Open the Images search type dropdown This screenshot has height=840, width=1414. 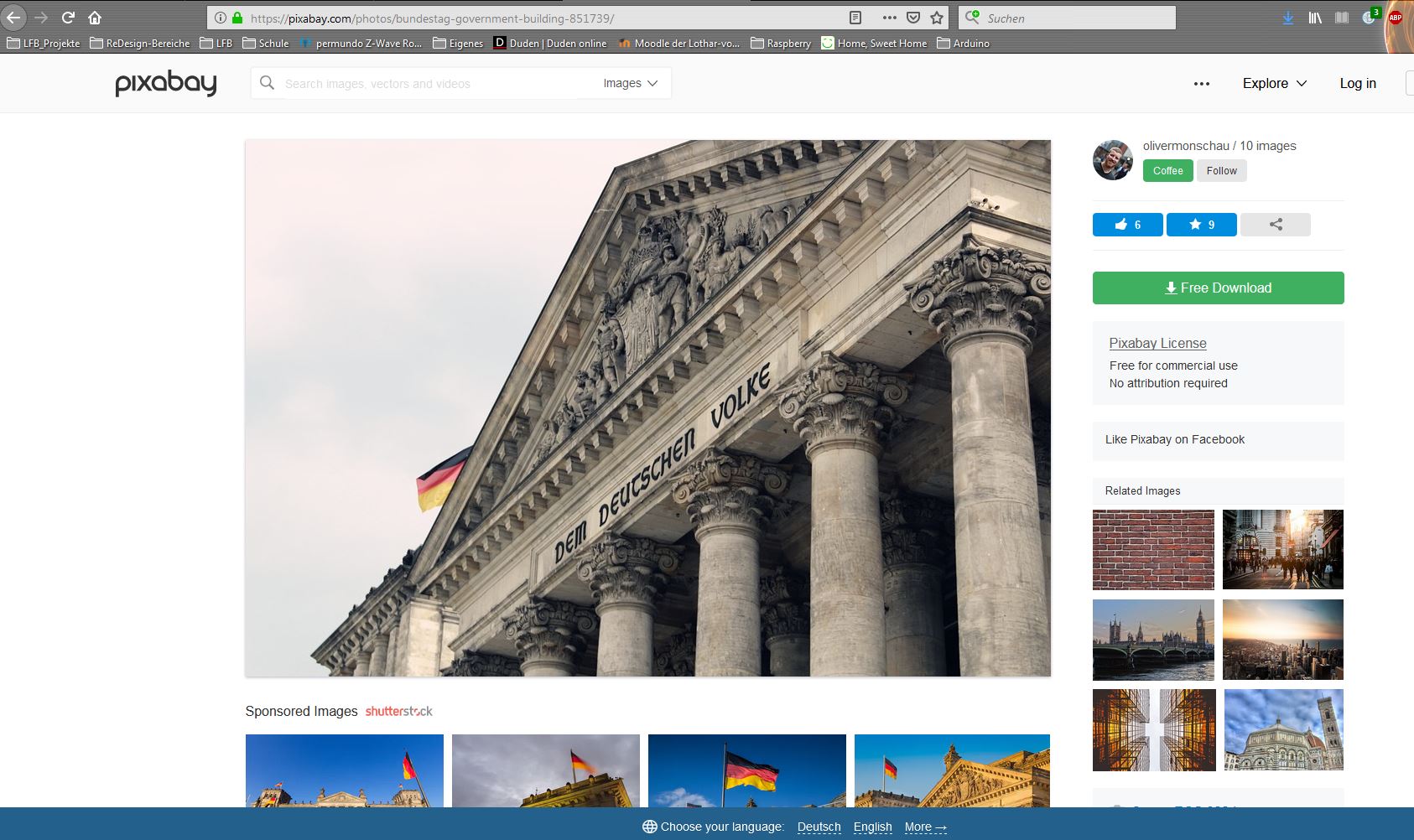coord(630,83)
